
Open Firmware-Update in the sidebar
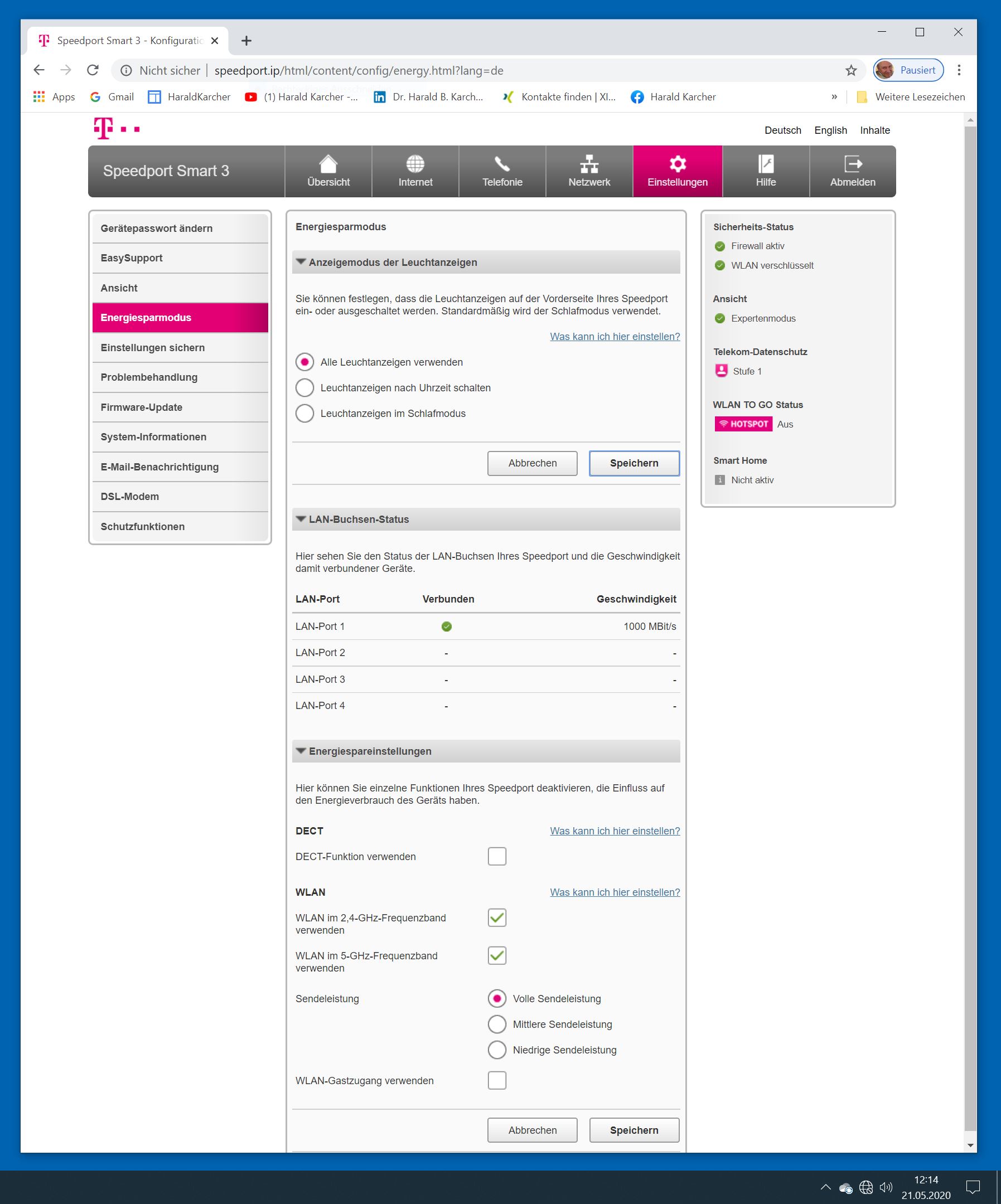pyautogui.click(x=180, y=407)
